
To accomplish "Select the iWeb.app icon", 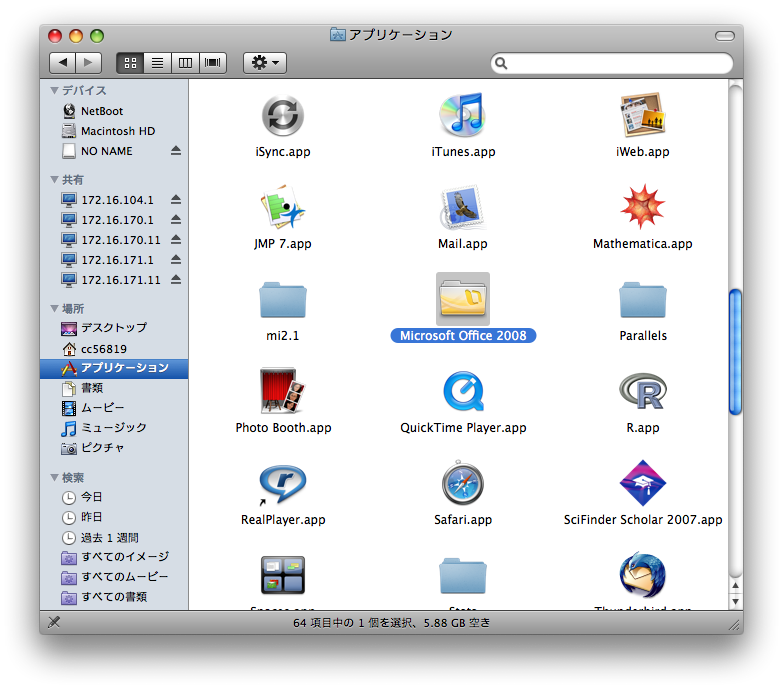I will point(643,115).
